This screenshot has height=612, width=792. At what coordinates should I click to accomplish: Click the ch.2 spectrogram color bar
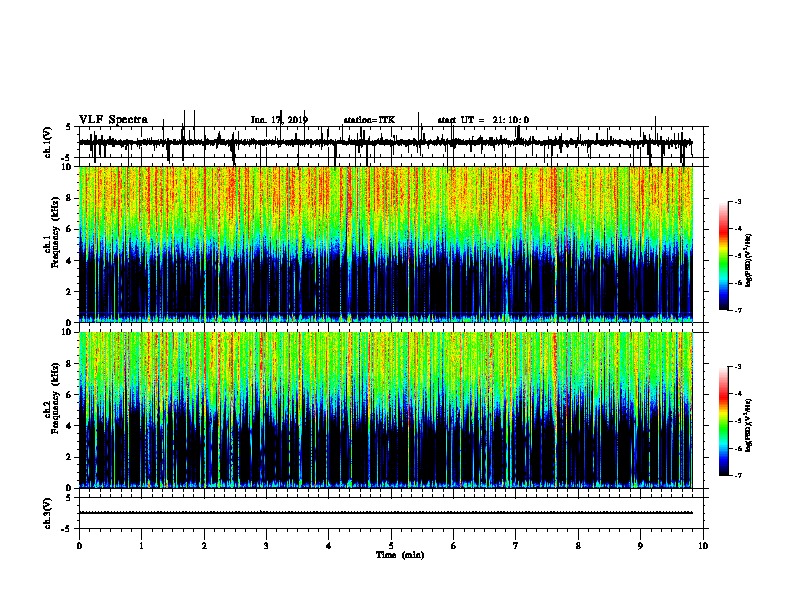pos(724,421)
